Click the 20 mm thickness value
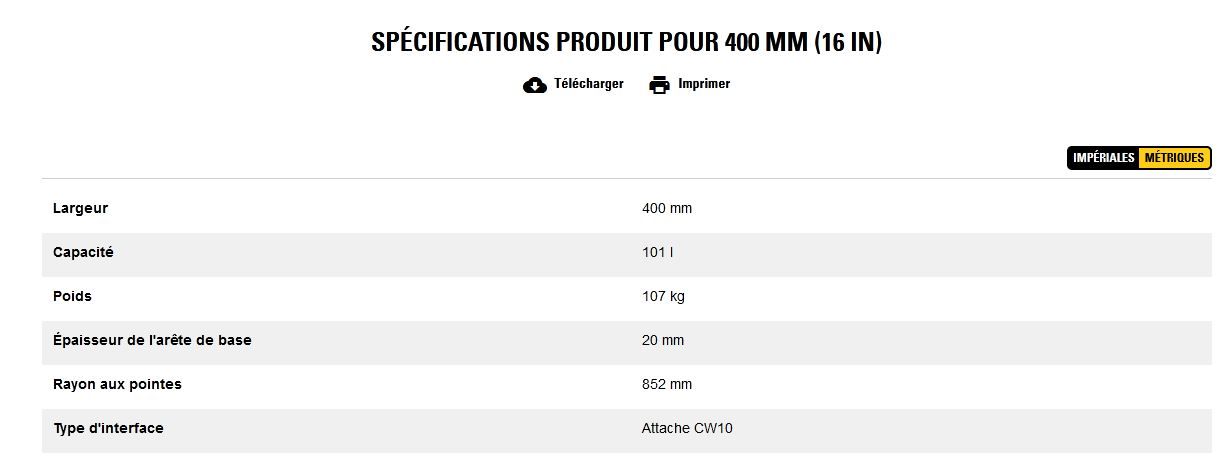Image resolution: width=1219 pixels, height=469 pixels. coord(663,340)
